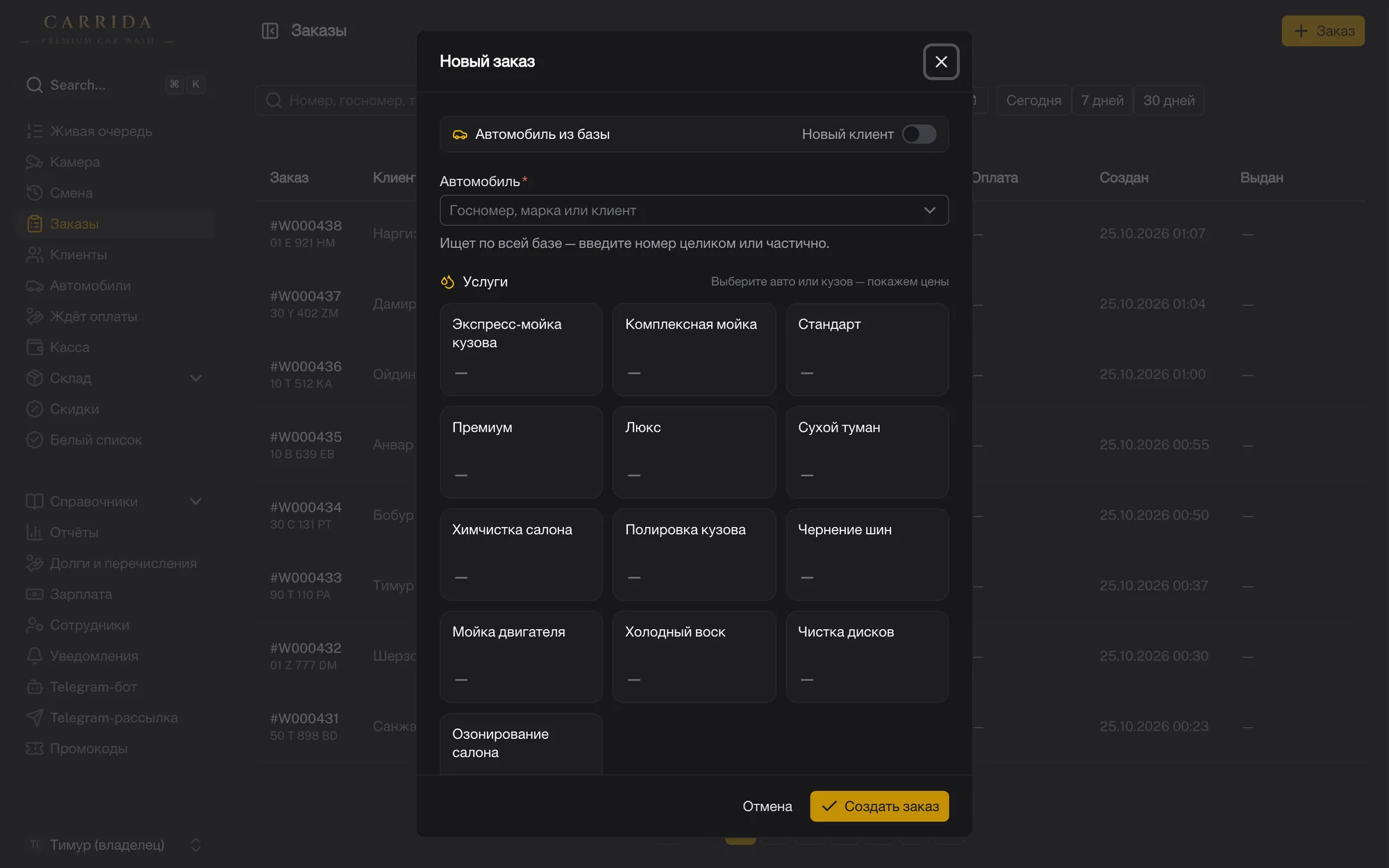Select the Люкс service card
1389x868 pixels.
(x=694, y=452)
